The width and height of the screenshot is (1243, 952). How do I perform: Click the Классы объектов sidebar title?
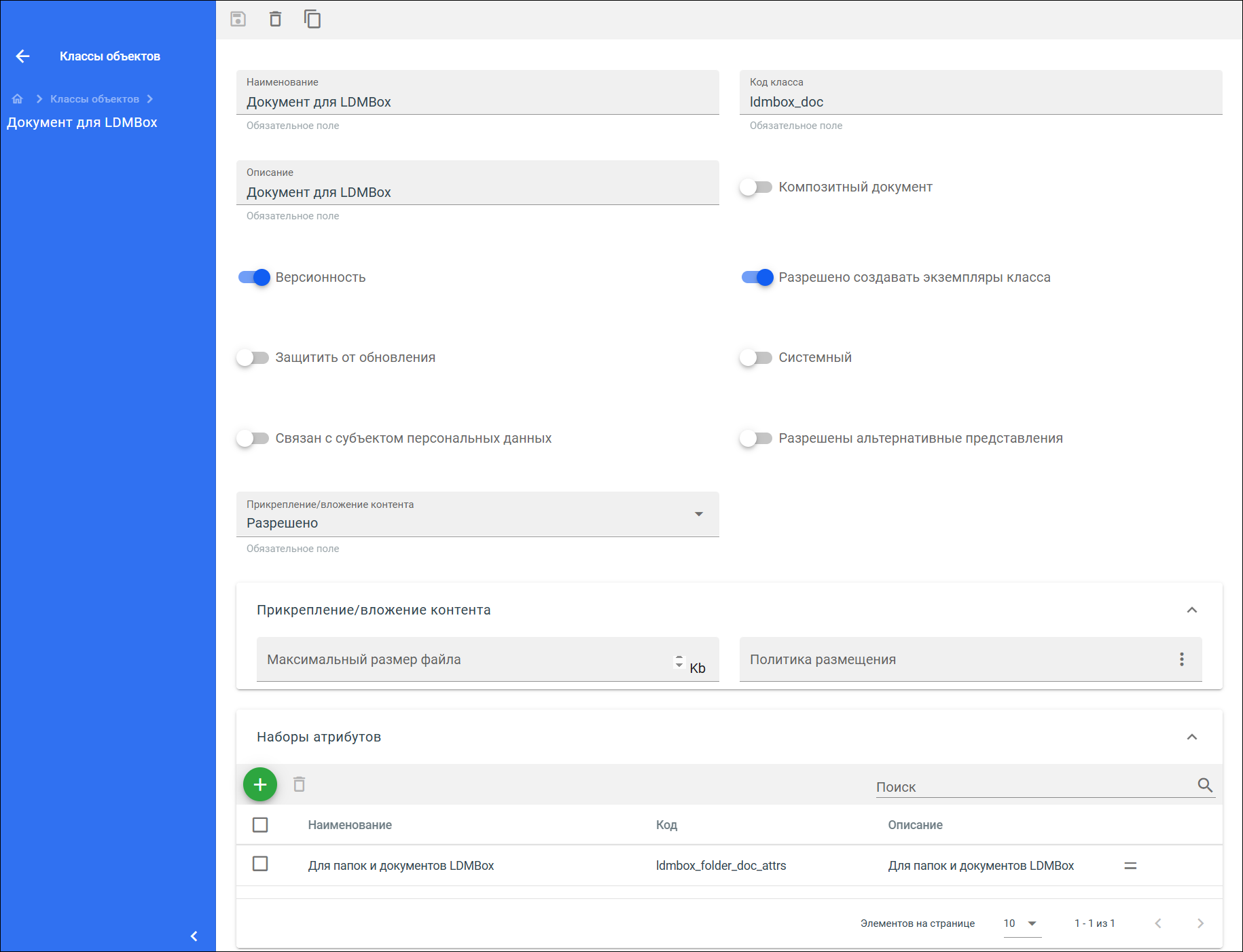(110, 56)
